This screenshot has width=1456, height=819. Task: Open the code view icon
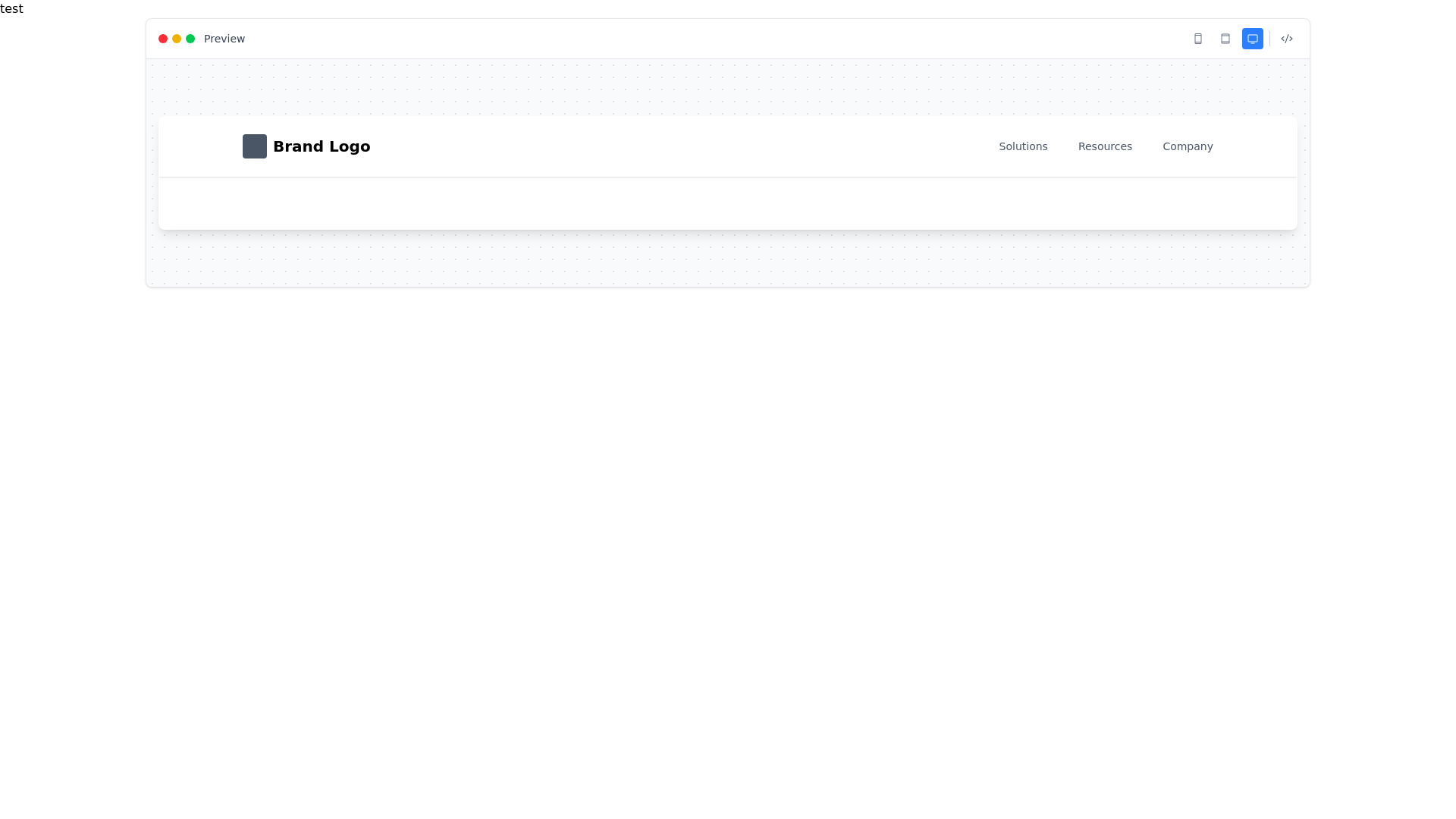click(x=1287, y=39)
